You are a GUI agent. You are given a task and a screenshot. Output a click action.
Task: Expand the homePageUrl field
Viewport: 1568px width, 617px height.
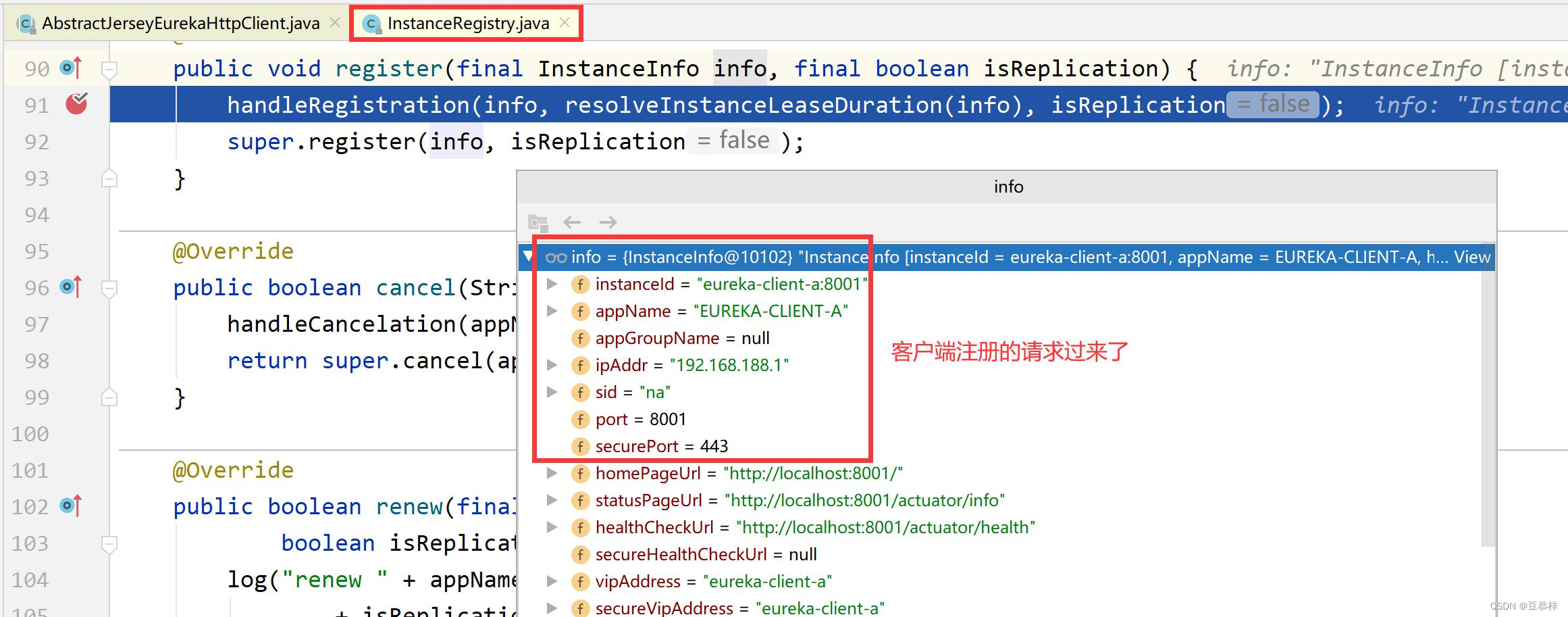click(x=552, y=473)
